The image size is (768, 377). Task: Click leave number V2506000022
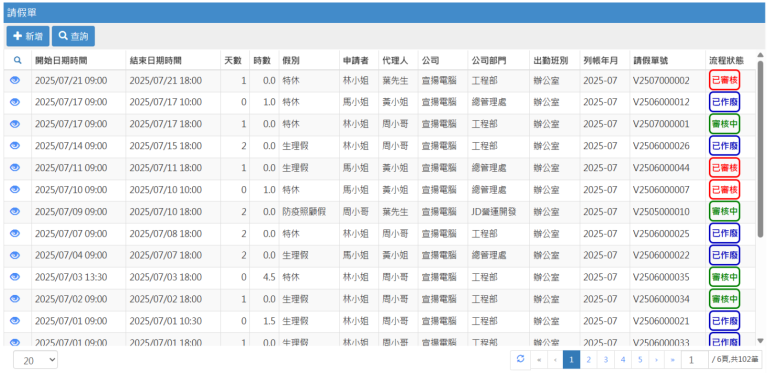pos(661,255)
